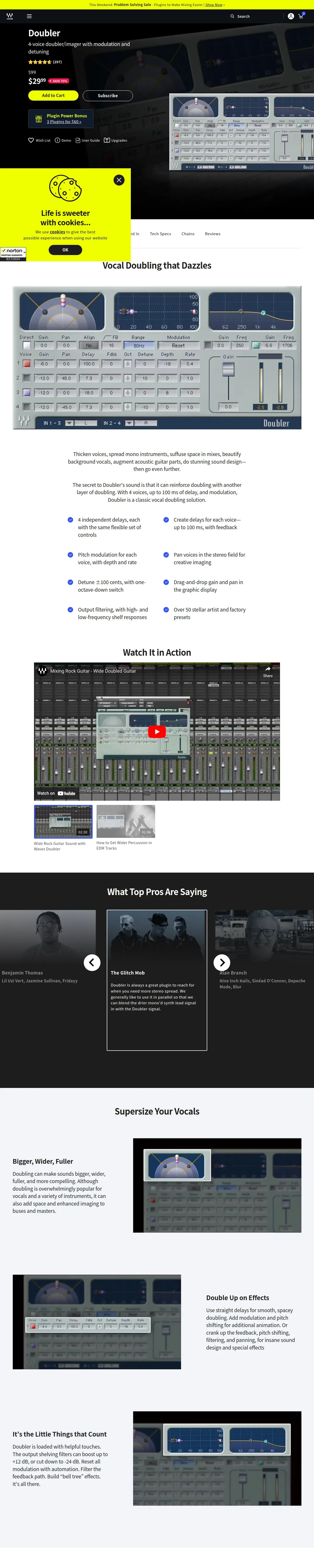Click the SAVE 70% badge
The height and width of the screenshot is (1568, 314).
(x=59, y=81)
